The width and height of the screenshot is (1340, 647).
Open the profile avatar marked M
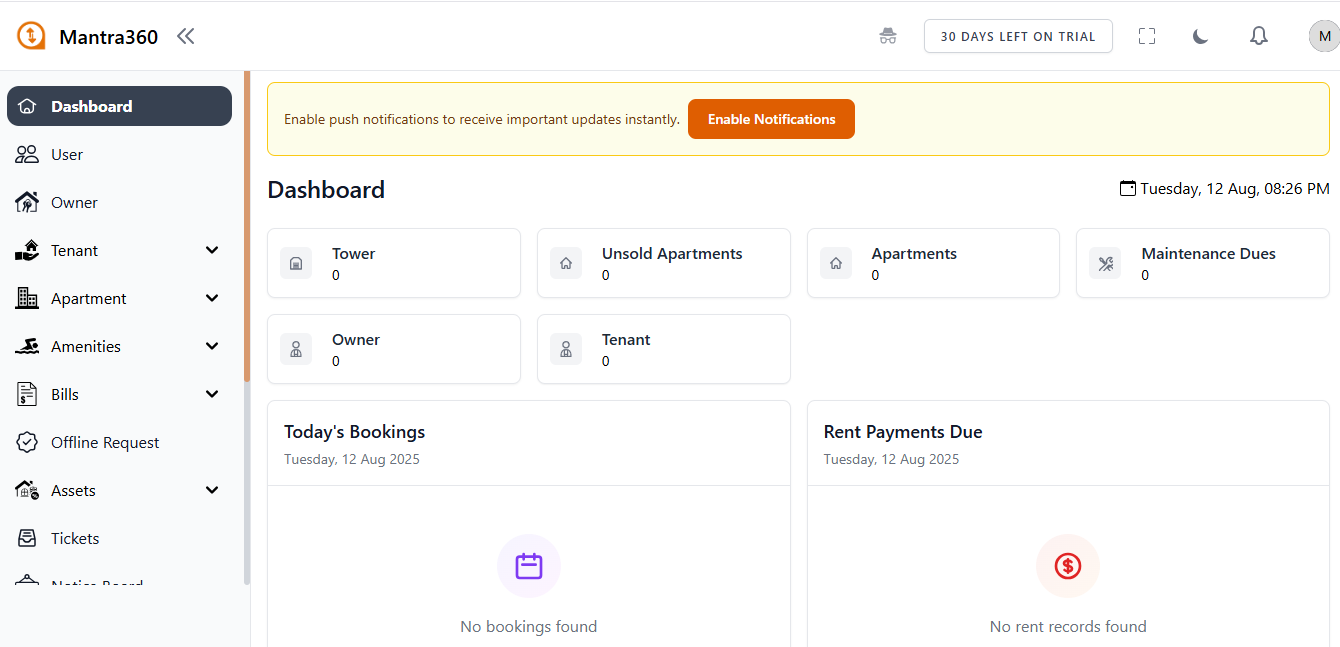click(x=1324, y=35)
